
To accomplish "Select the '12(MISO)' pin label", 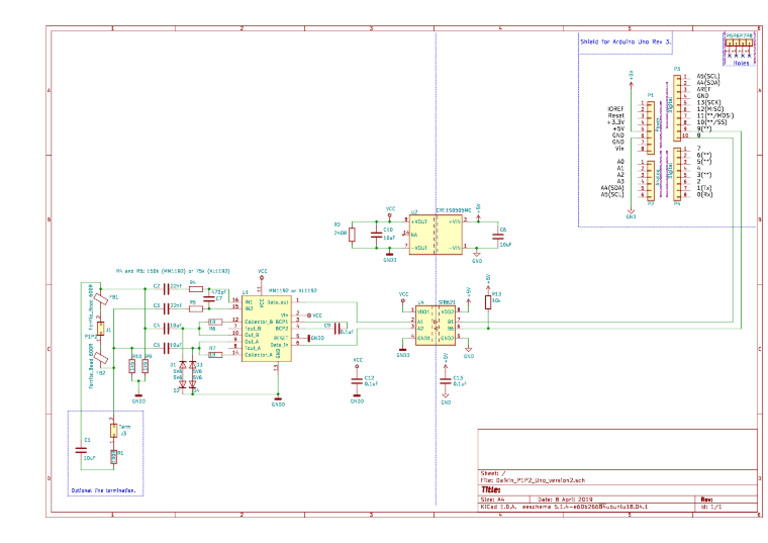I will click(711, 109).
